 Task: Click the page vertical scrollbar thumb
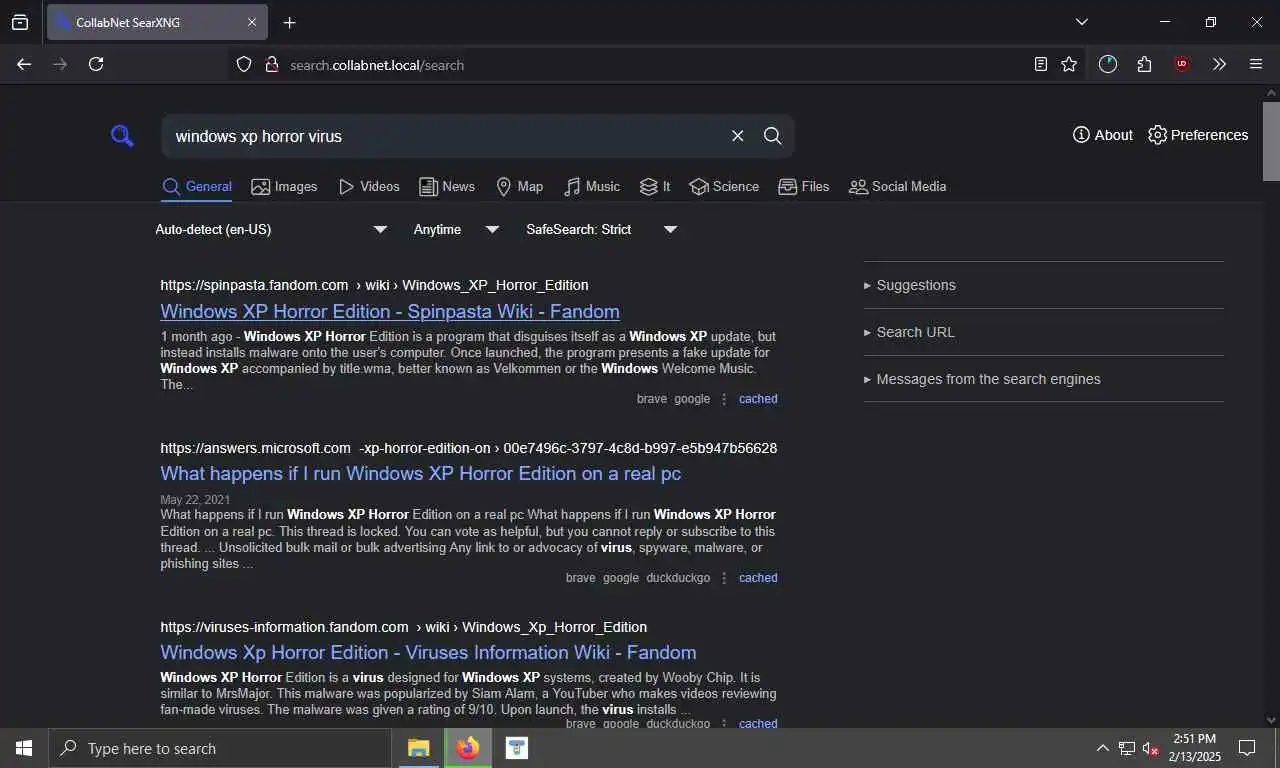coord(1271,140)
